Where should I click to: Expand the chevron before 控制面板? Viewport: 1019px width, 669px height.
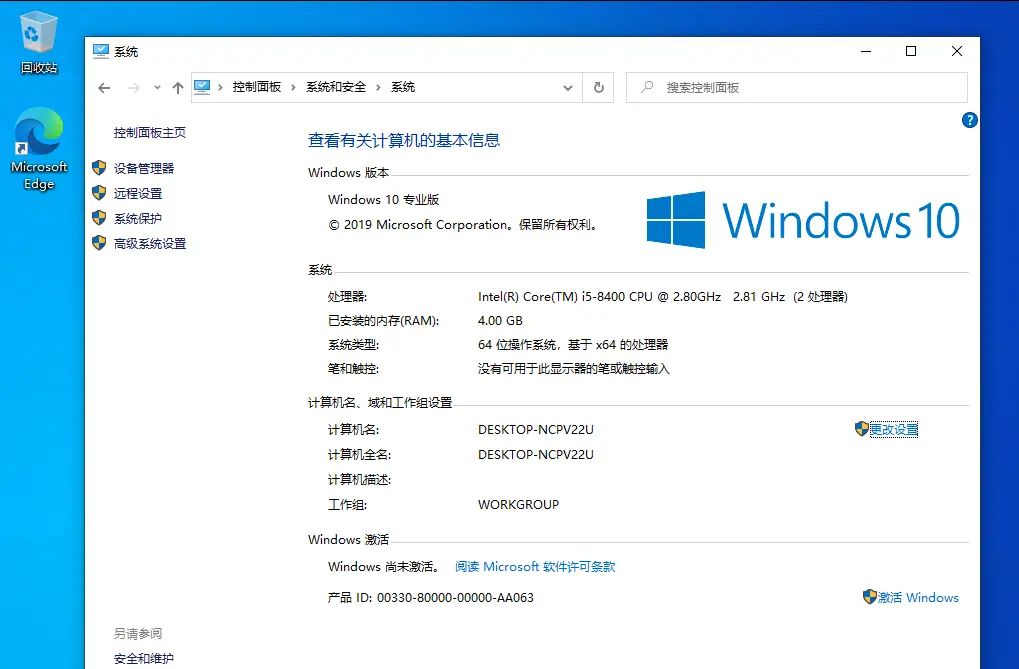click(220, 87)
